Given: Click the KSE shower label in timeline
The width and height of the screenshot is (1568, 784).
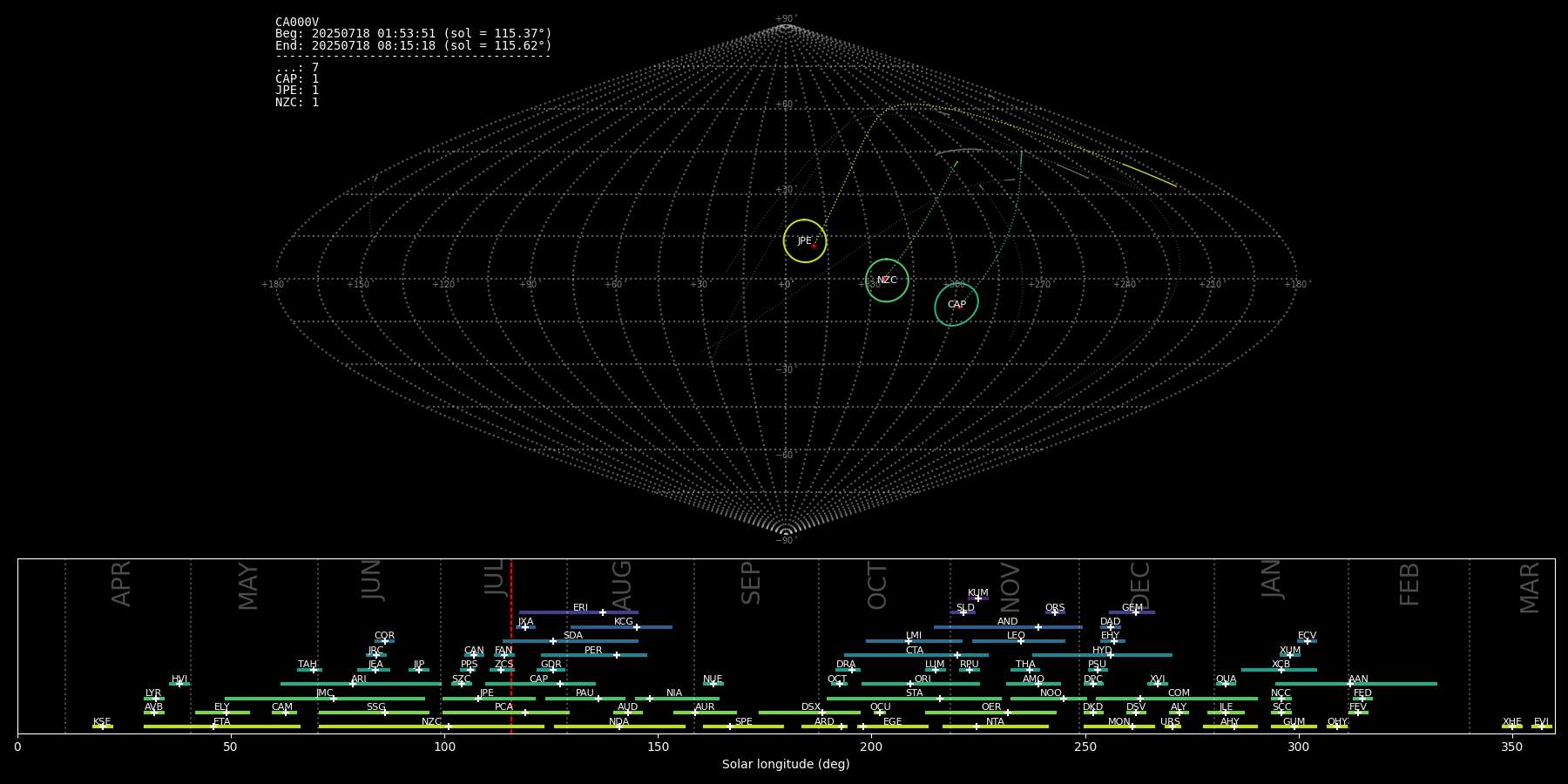Looking at the screenshot, I should (102, 722).
